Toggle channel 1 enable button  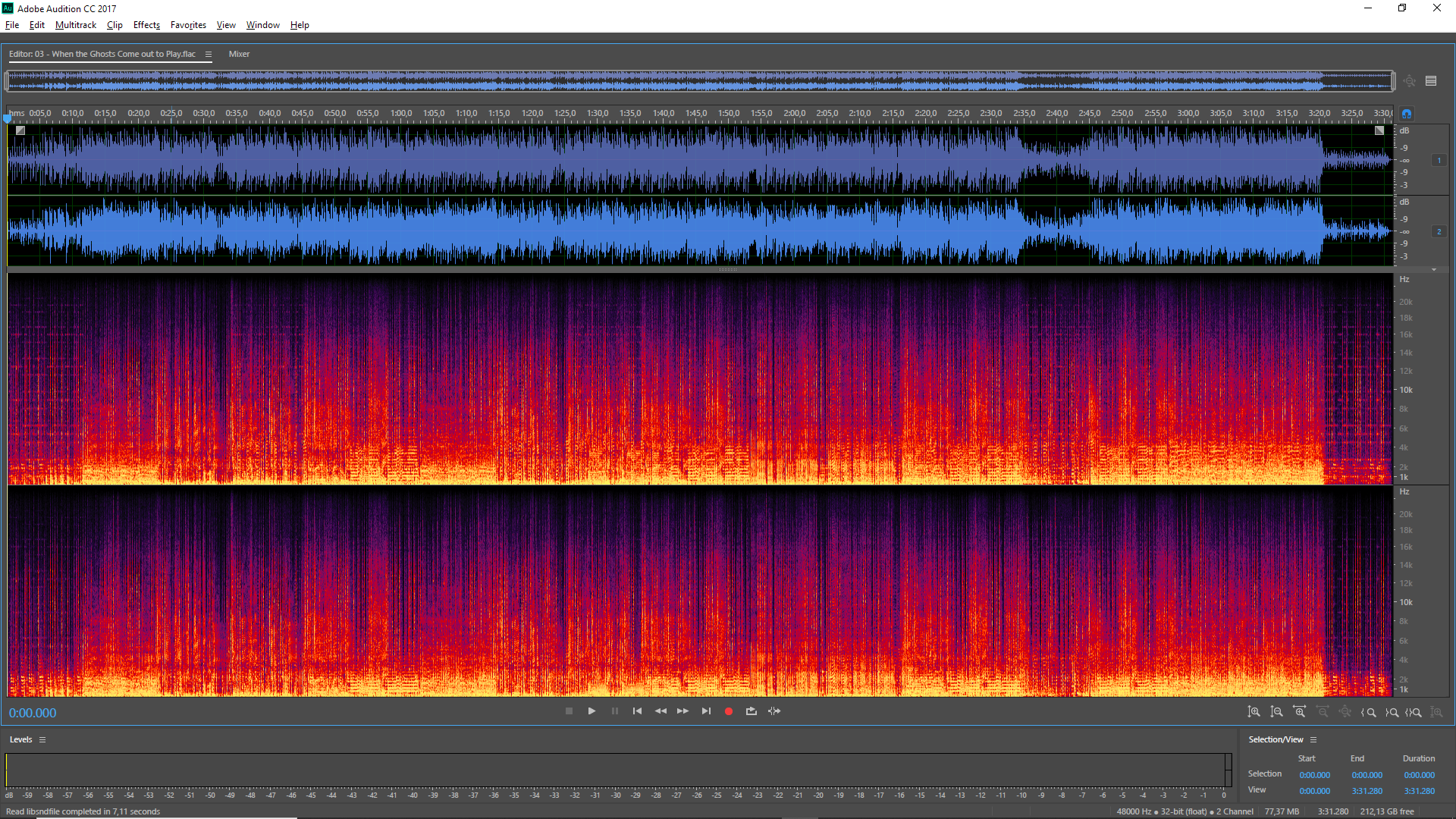[x=1439, y=160]
